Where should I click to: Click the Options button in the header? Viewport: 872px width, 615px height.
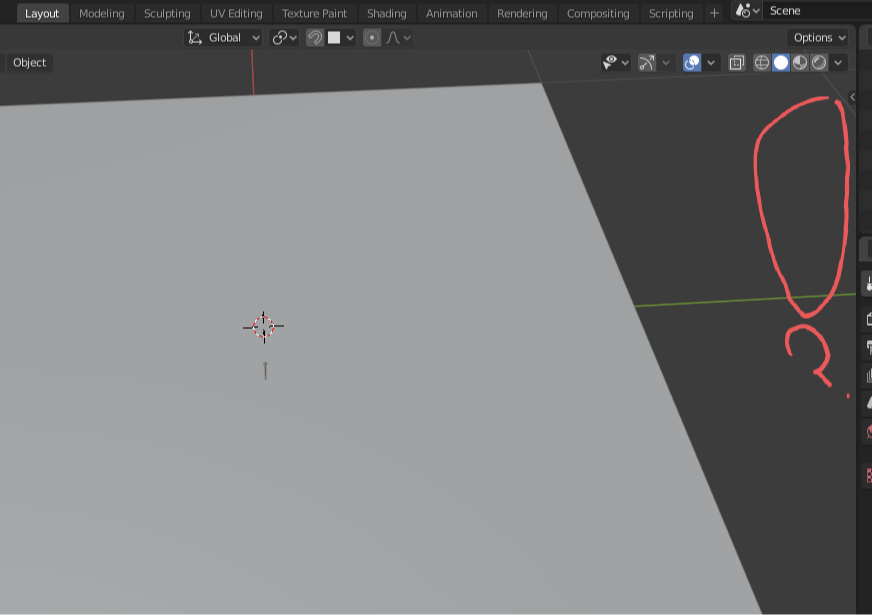[817, 37]
